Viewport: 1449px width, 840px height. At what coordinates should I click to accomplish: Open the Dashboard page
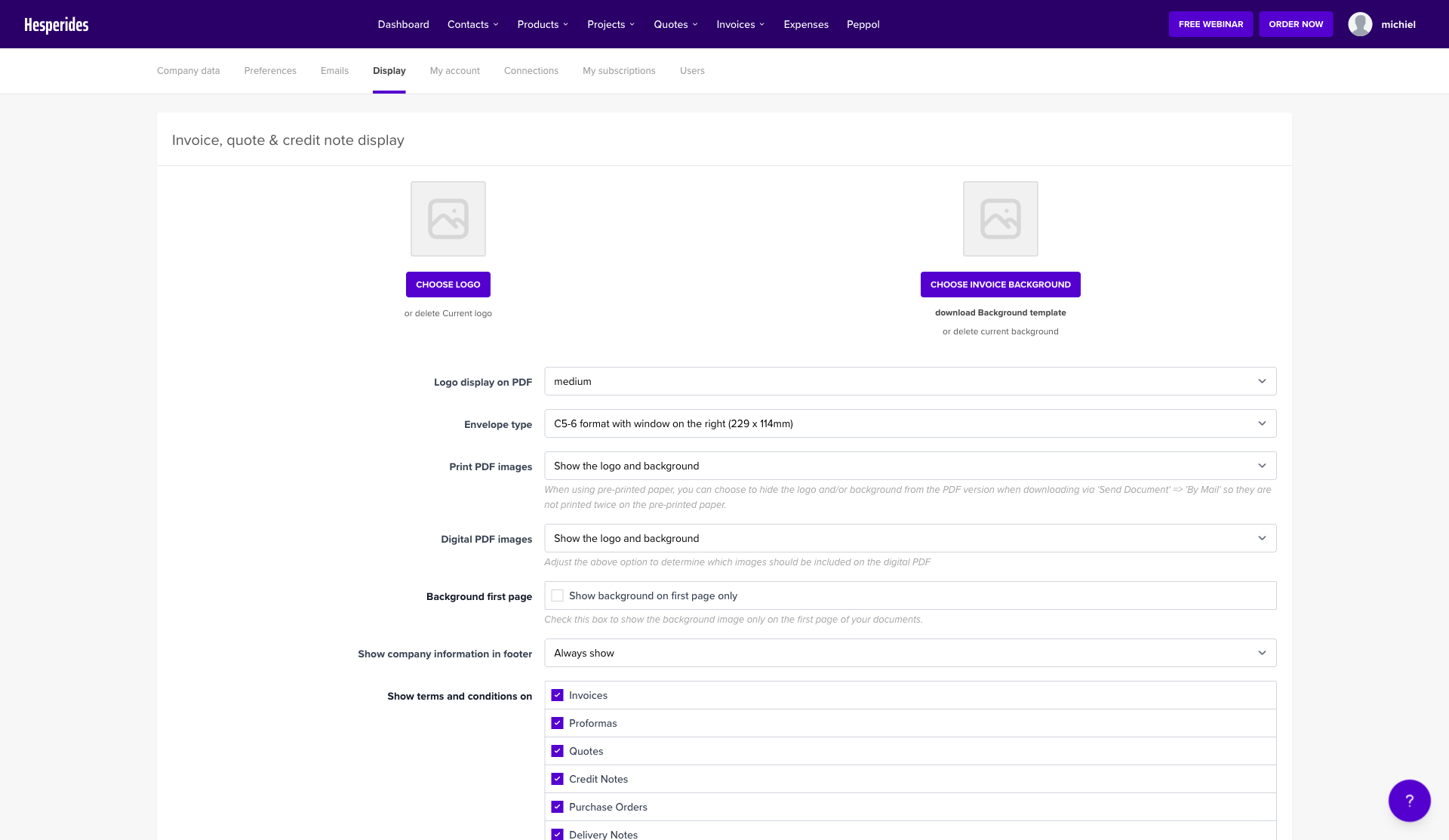click(404, 24)
